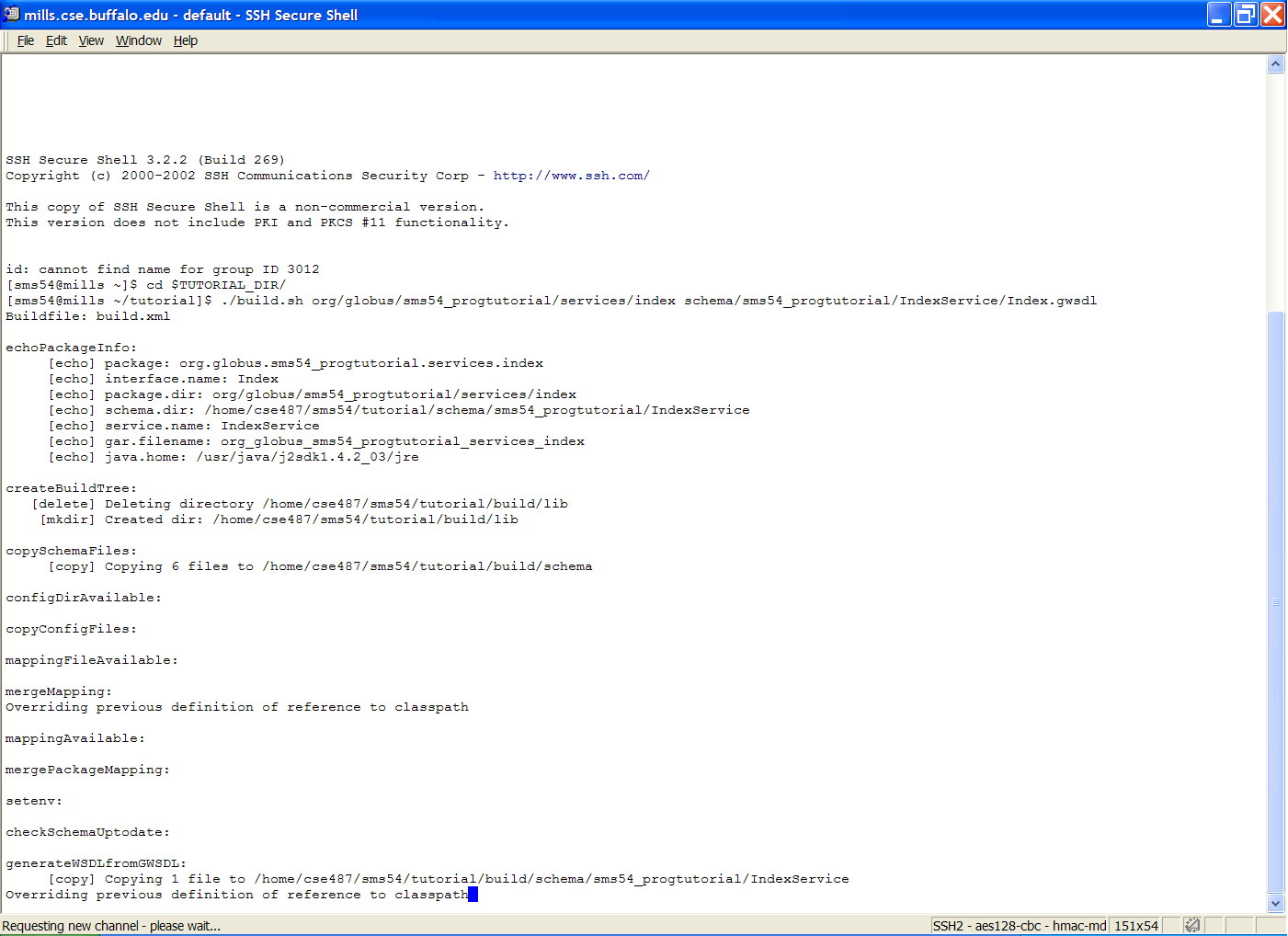The width and height of the screenshot is (1288, 936).
Task: Click the connection status icon in status bar
Action: (1191, 925)
